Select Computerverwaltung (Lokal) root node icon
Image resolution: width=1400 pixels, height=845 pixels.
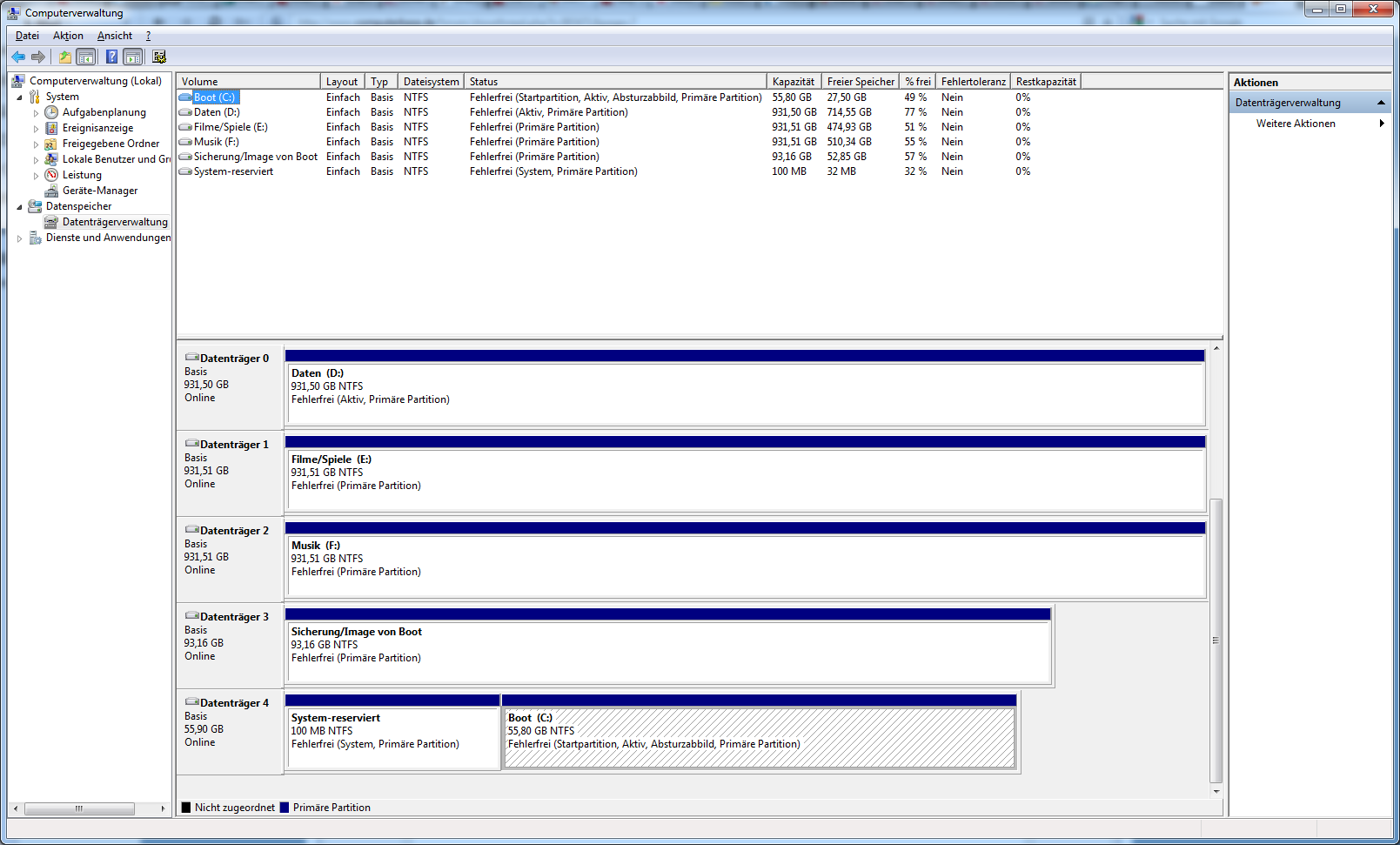(17, 81)
